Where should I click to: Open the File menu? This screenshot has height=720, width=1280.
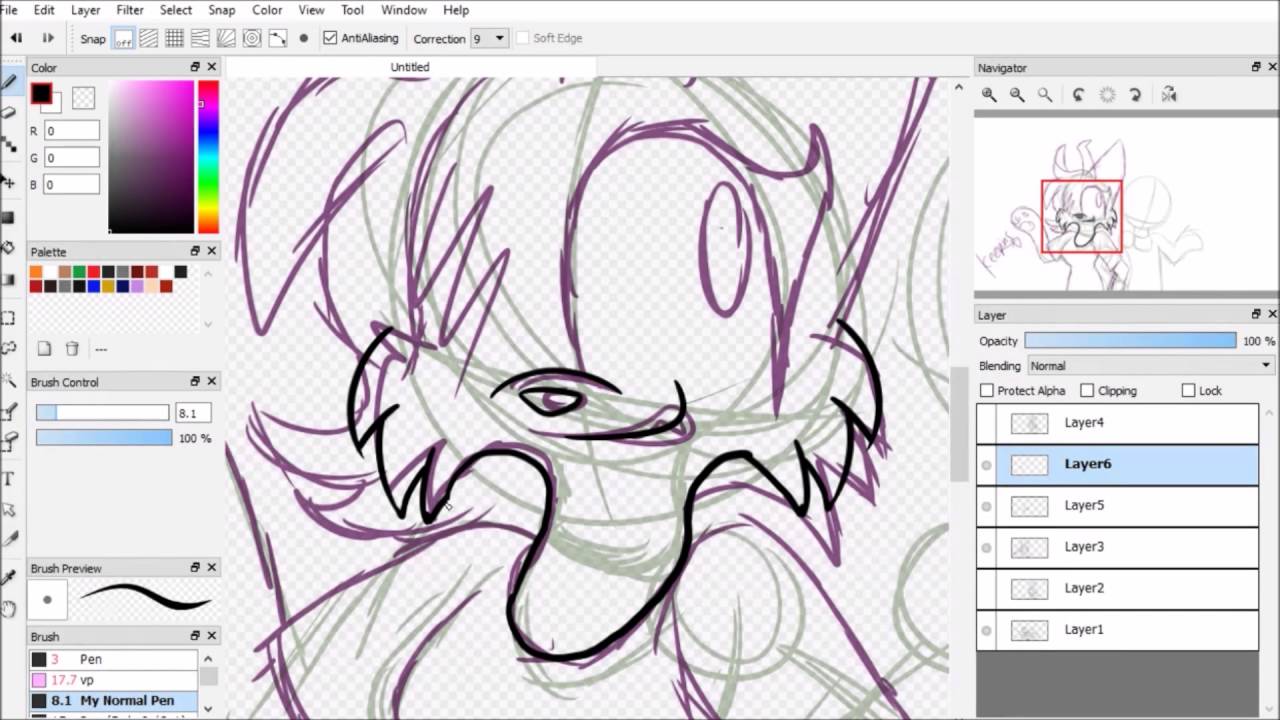pyautogui.click(x=9, y=10)
